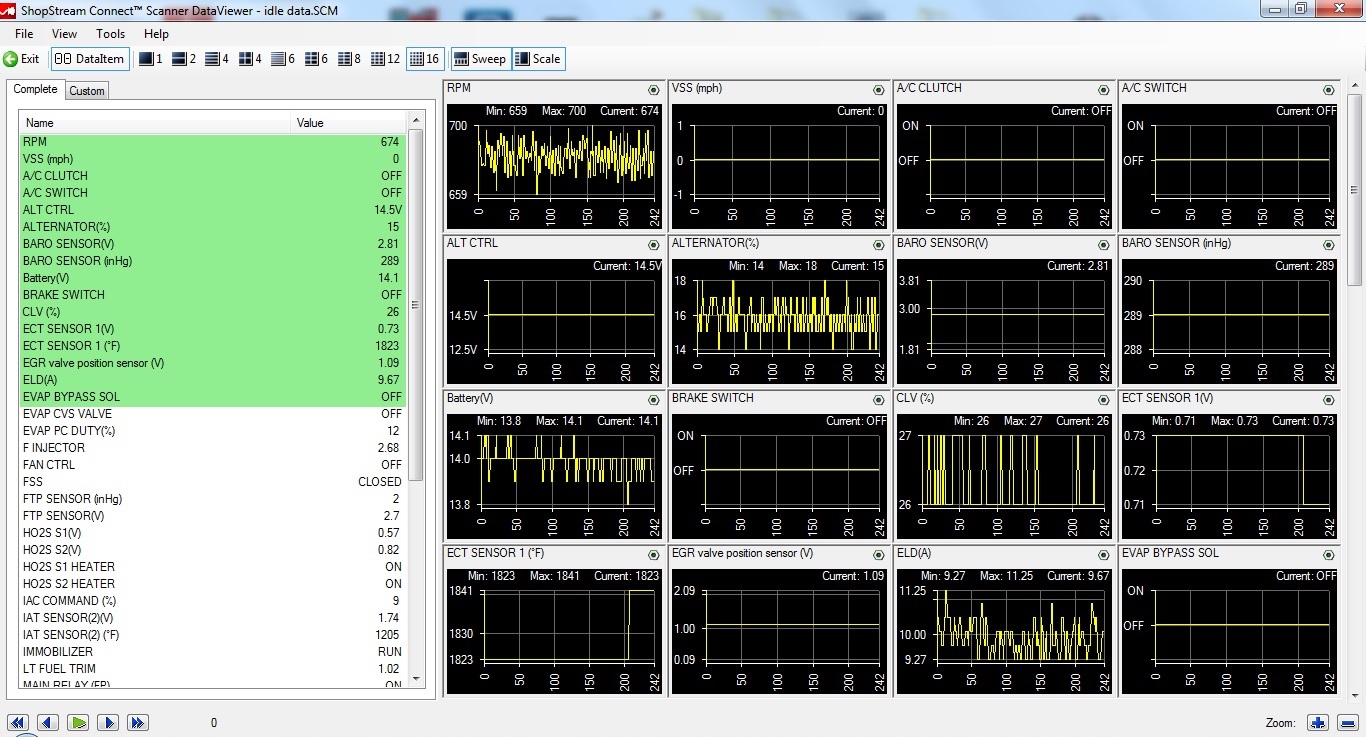Click the round button on RPM graph header

click(654, 90)
